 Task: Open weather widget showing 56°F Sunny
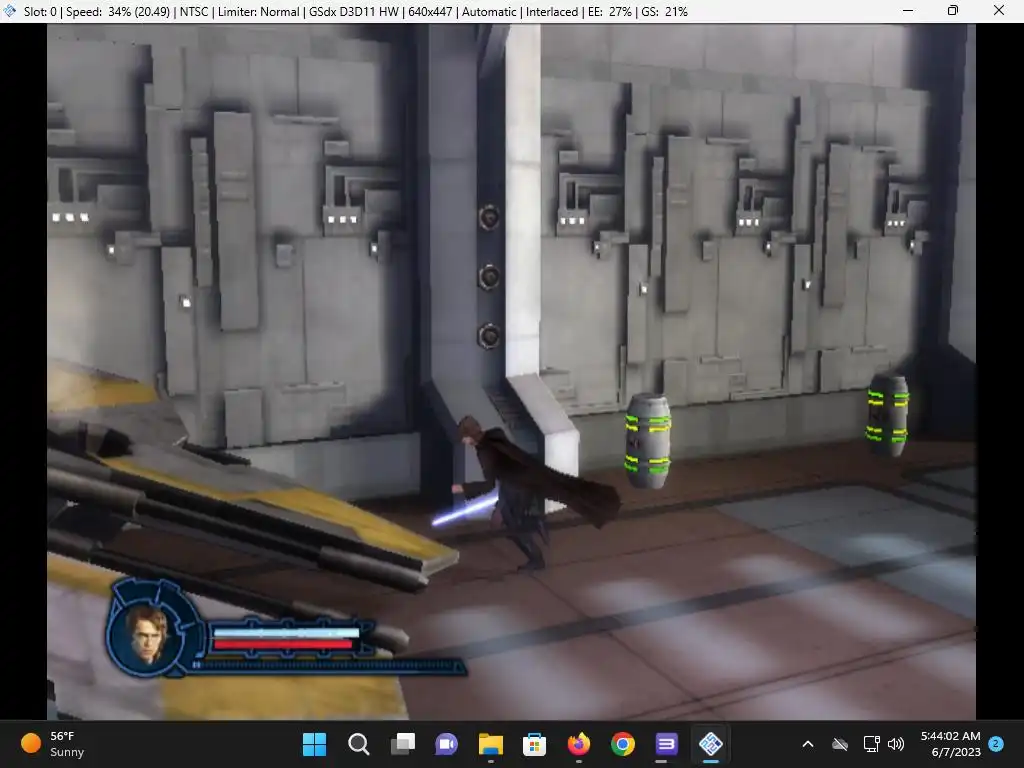[x=53, y=744]
